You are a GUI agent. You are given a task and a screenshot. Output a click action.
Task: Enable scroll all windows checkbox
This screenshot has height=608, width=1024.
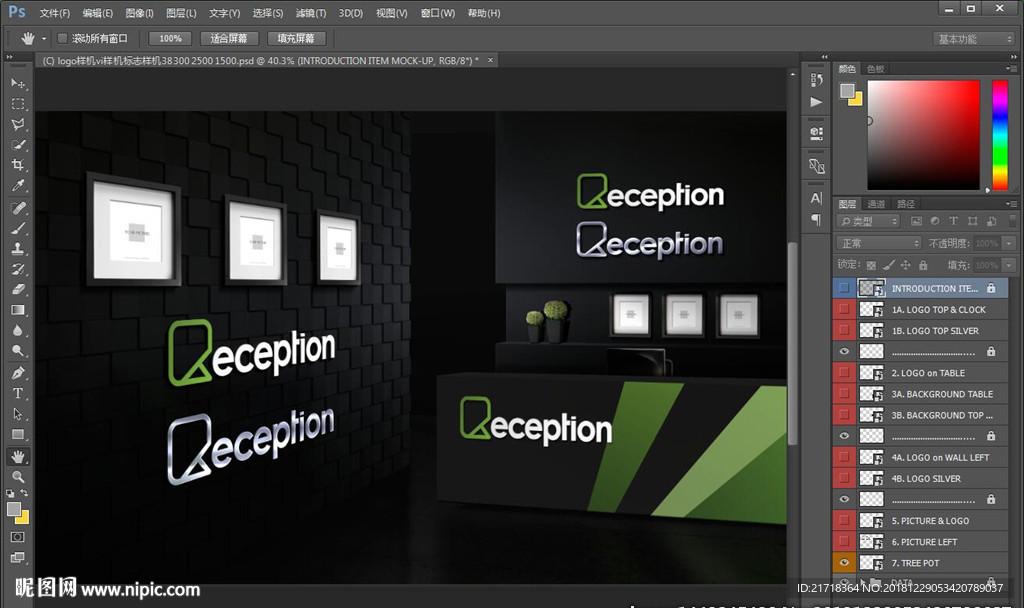click(62, 39)
